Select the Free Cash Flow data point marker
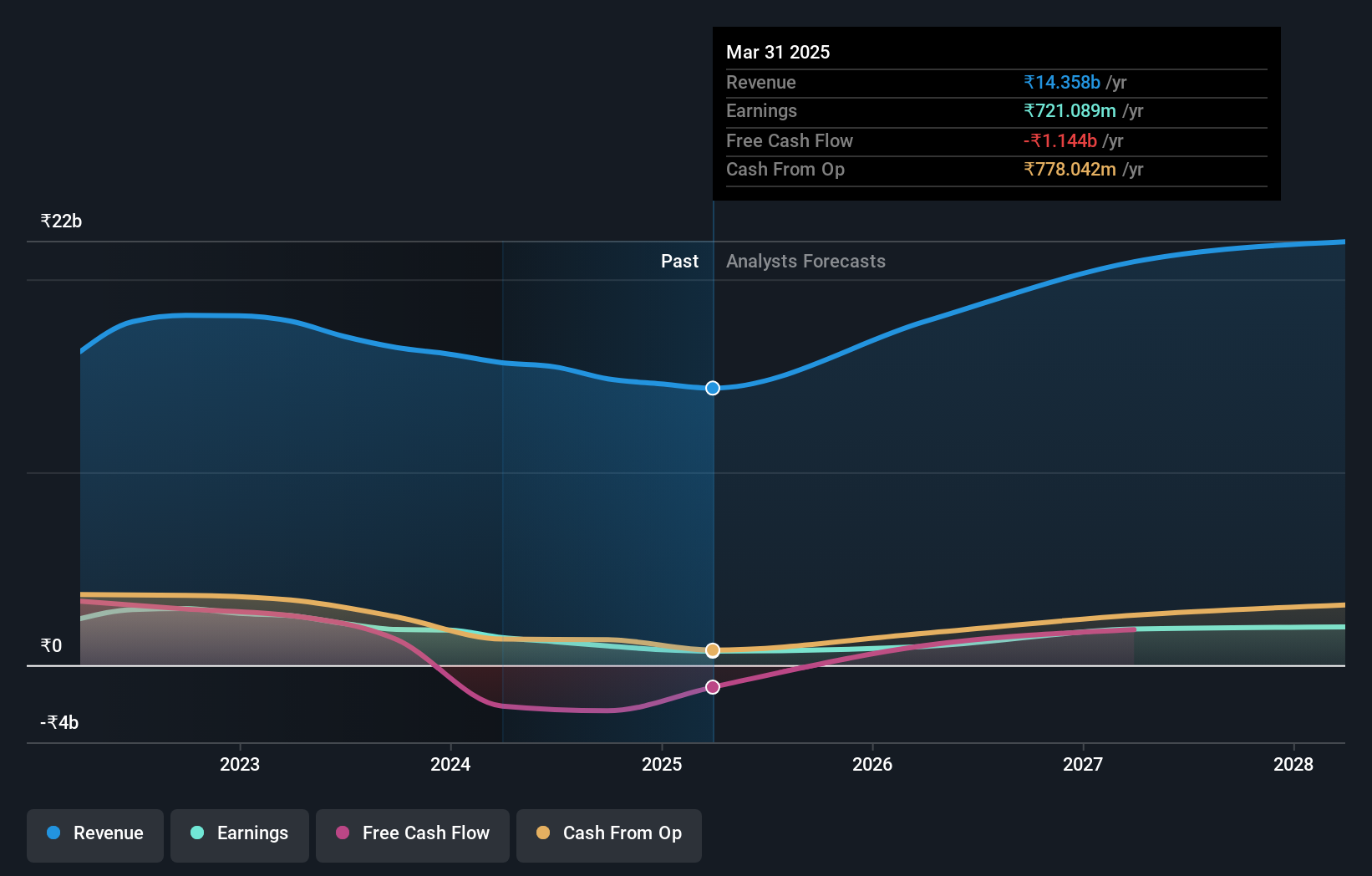The width and height of the screenshot is (1372, 876). [713, 687]
